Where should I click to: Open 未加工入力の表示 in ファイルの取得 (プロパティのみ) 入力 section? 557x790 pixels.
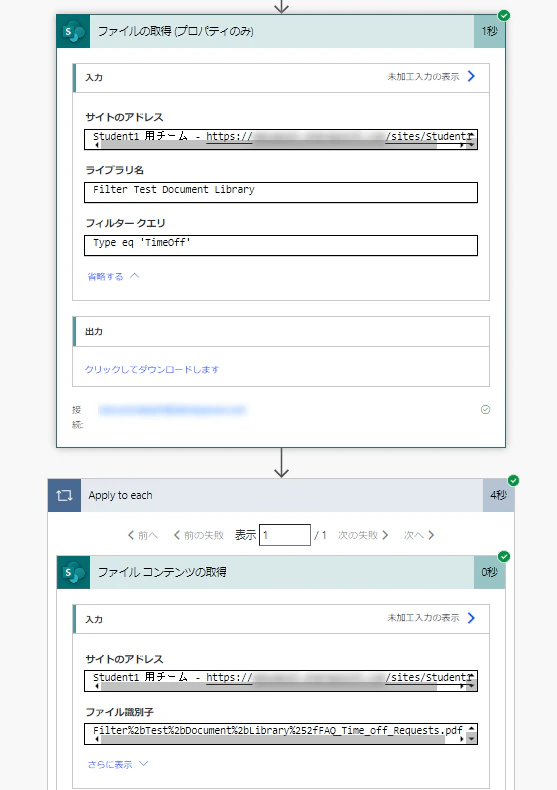point(431,77)
